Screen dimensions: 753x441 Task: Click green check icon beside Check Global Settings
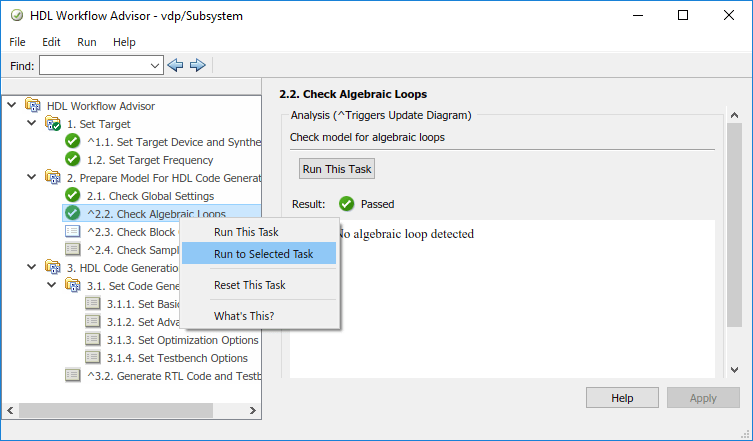click(x=72, y=195)
